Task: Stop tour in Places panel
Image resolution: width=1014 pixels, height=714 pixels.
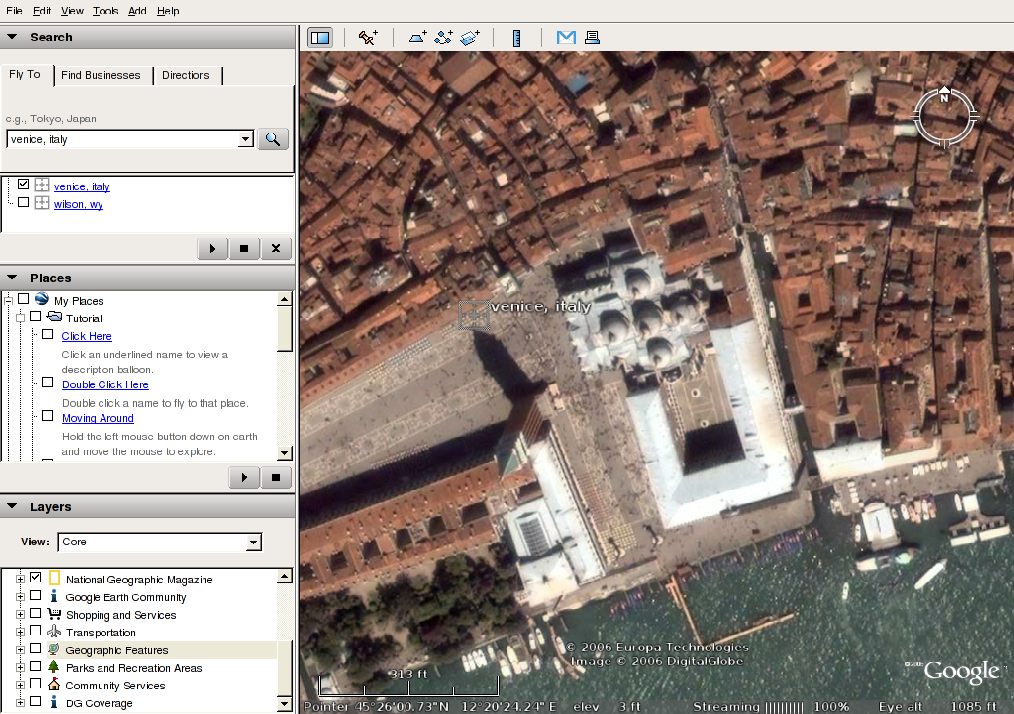Action: click(276, 477)
